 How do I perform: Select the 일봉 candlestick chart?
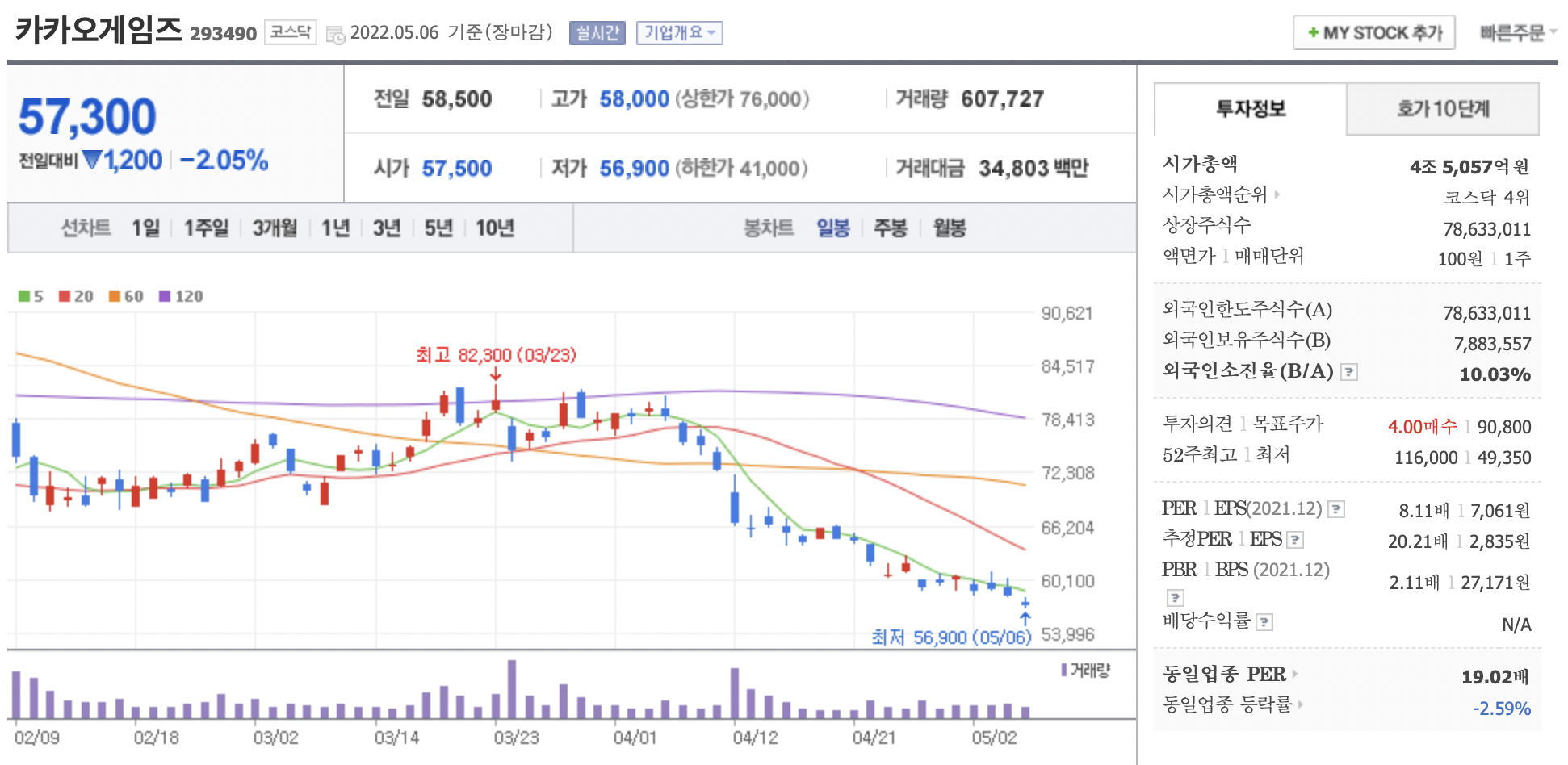tap(833, 228)
